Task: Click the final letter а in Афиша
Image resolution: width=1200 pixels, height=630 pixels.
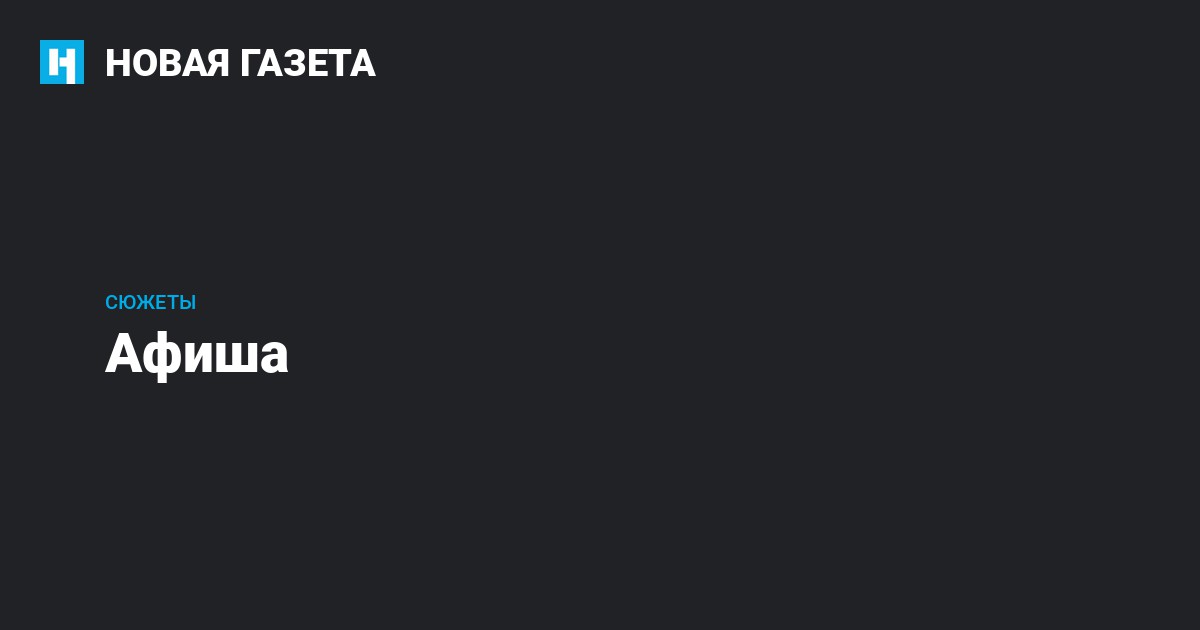Action: (x=273, y=358)
